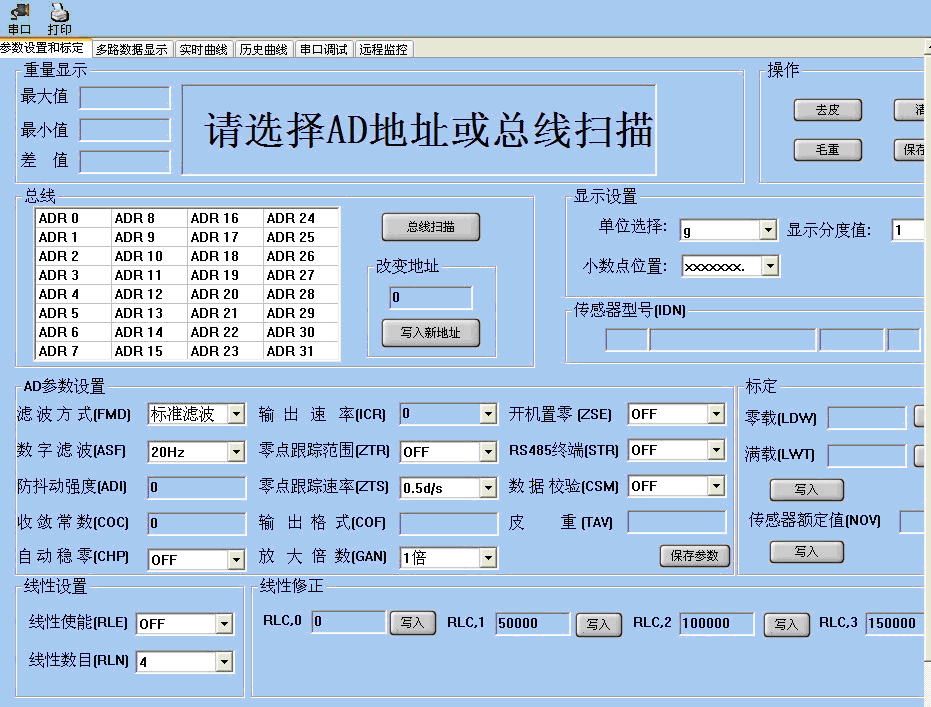The width and height of the screenshot is (931, 707).
Task: Click the 改变地址 address input field
Action: pyautogui.click(x=431, y=297)
